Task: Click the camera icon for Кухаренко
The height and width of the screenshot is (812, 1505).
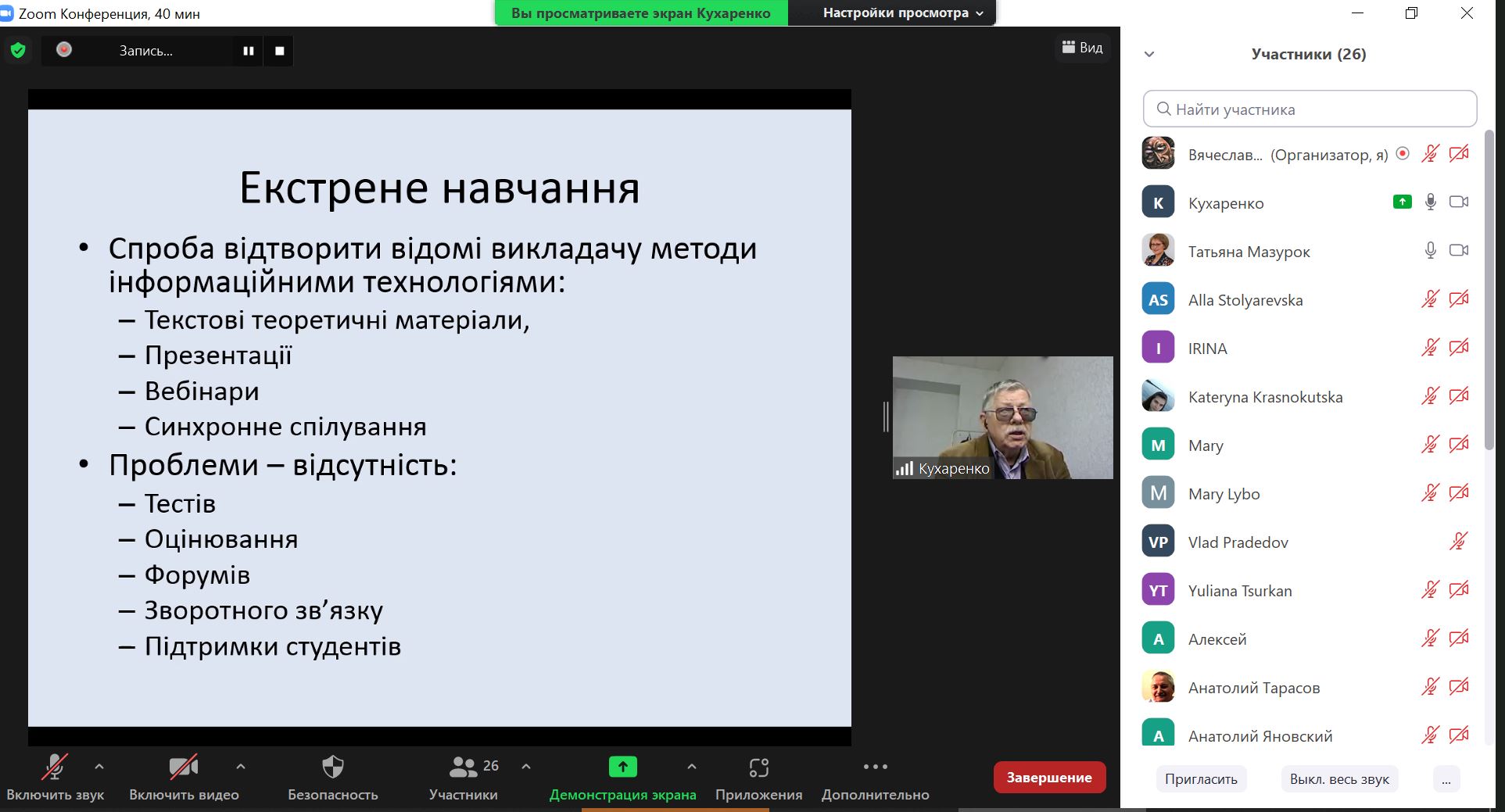Action: (x=1459, y=202)
